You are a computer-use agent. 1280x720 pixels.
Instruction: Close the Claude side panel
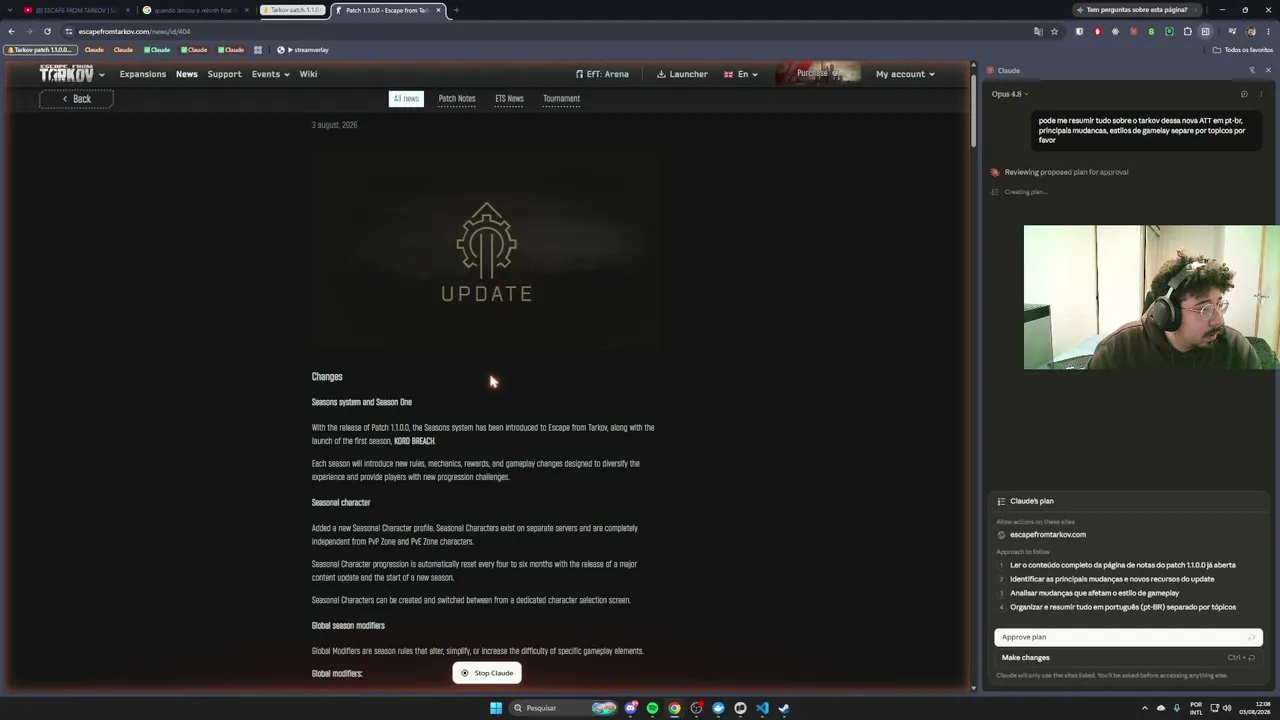(1268, 70)
